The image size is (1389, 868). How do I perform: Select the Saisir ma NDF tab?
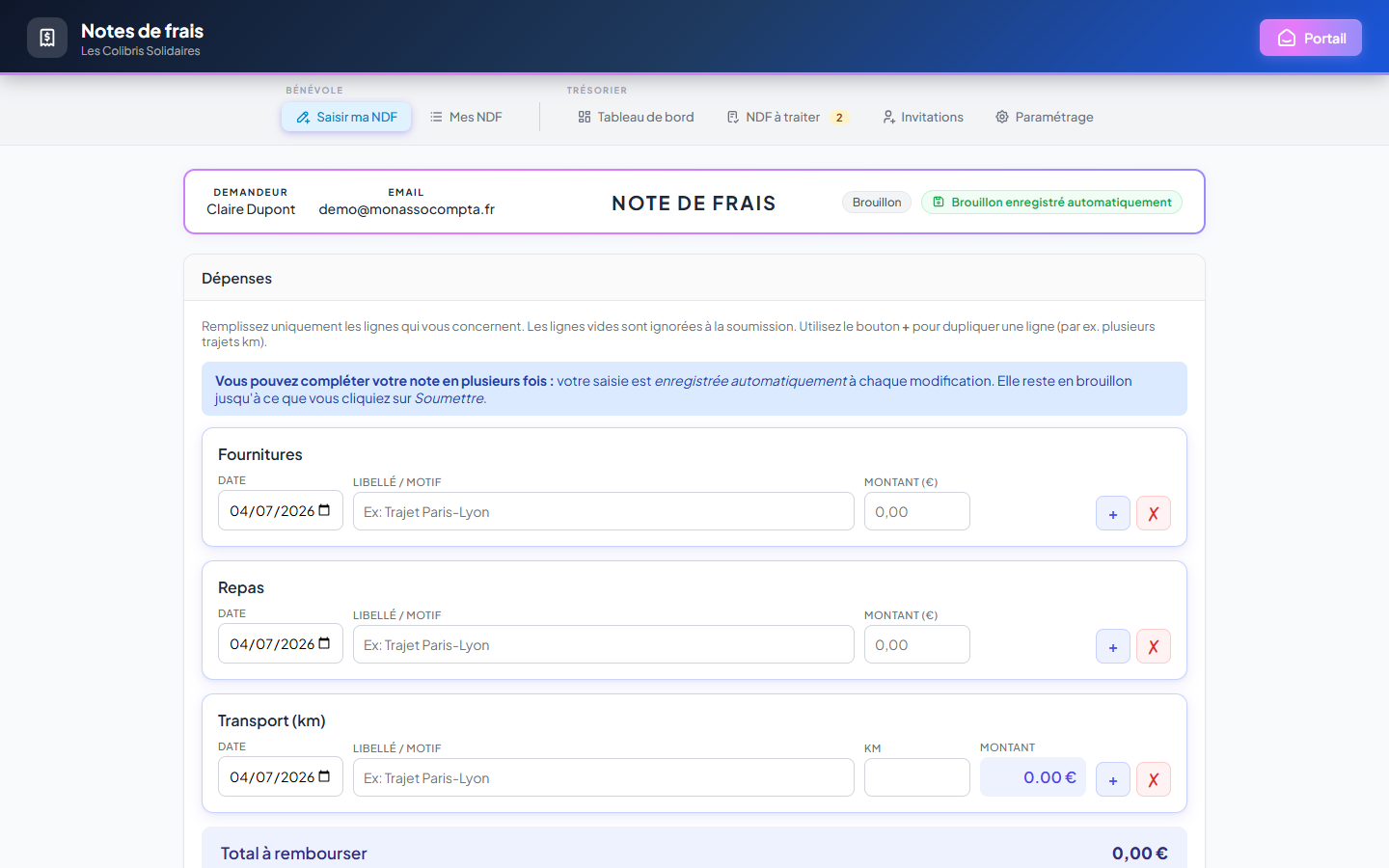click(346, 117)
